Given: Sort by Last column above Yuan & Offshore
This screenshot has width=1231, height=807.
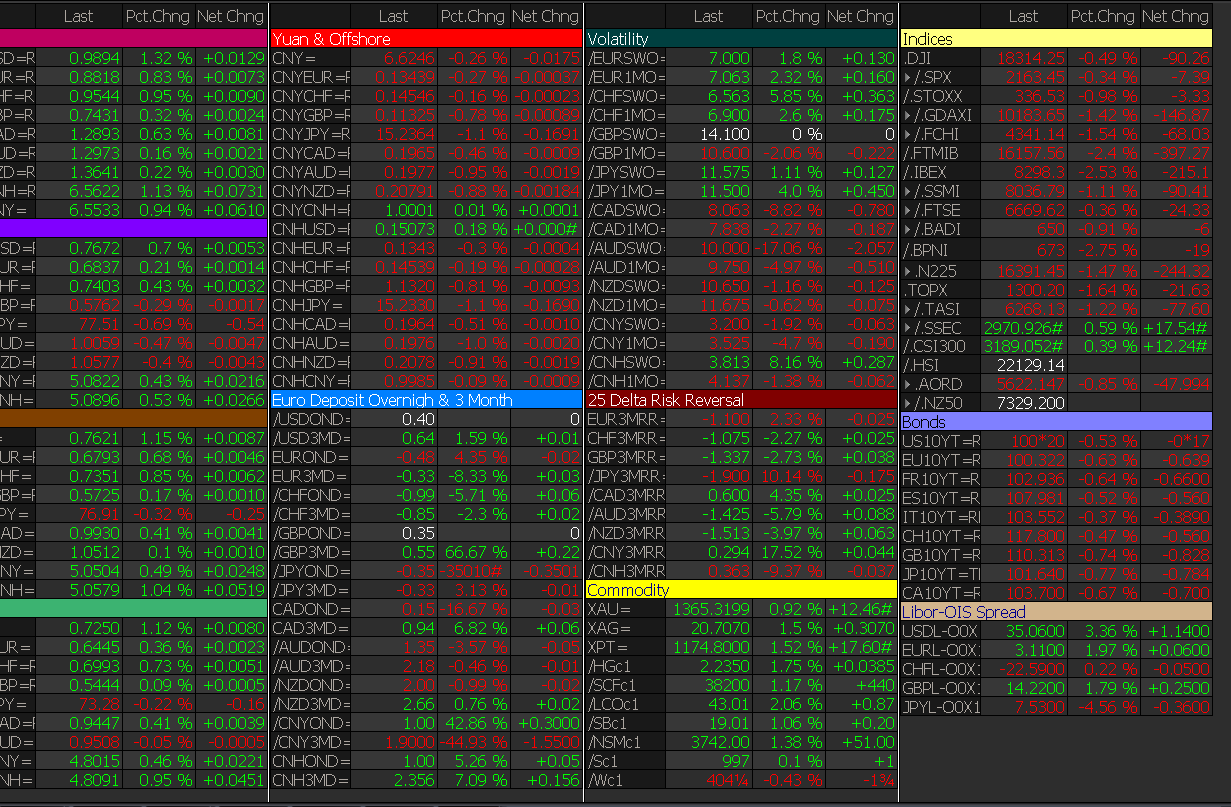Looking at the screenshot, I should (394, 16).
